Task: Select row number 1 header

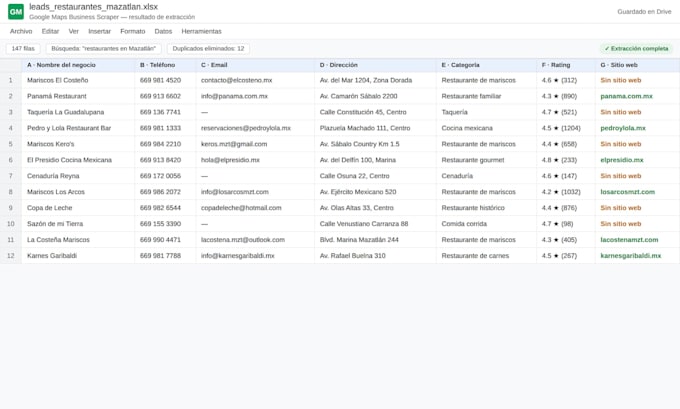Action: click(10, 80)
